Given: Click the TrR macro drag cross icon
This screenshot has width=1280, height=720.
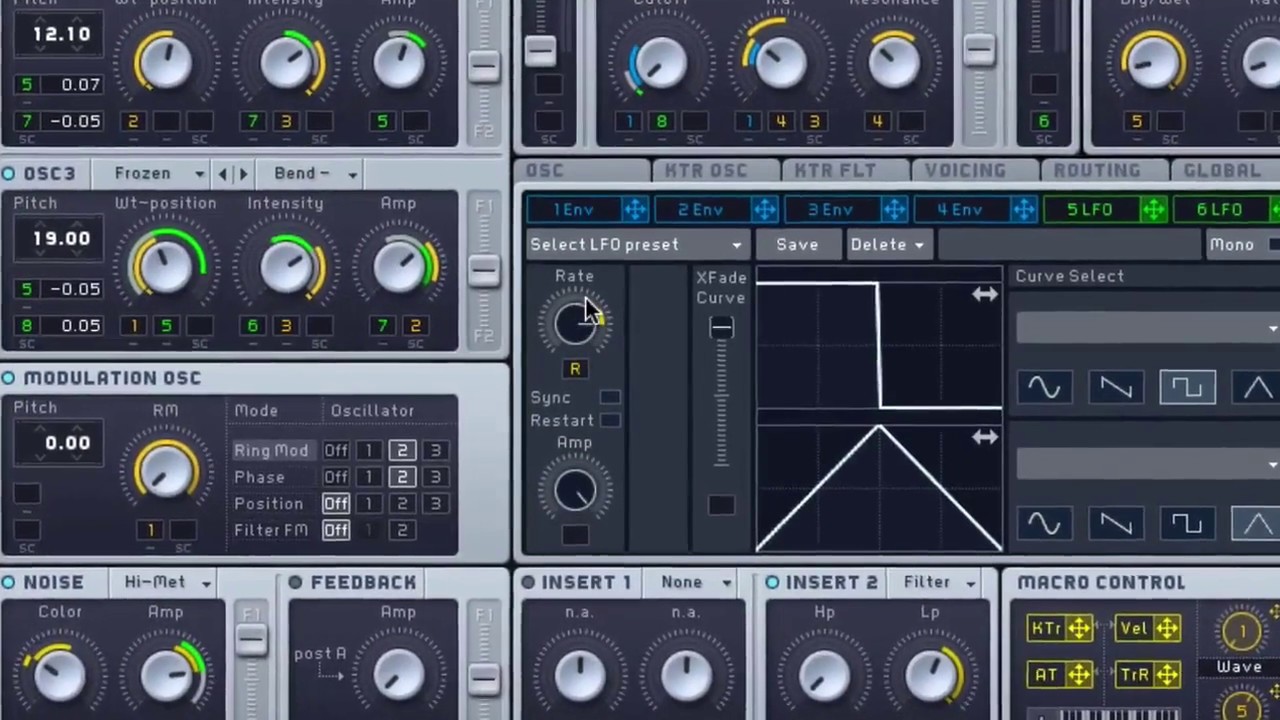Looking at the screenshot, I should [x=1166, y=675].
